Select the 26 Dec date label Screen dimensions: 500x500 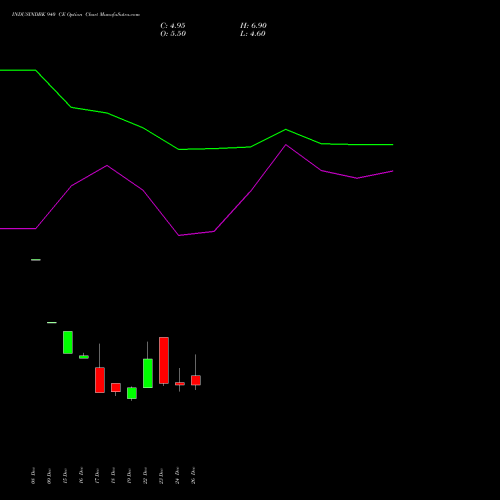point(193,476)
